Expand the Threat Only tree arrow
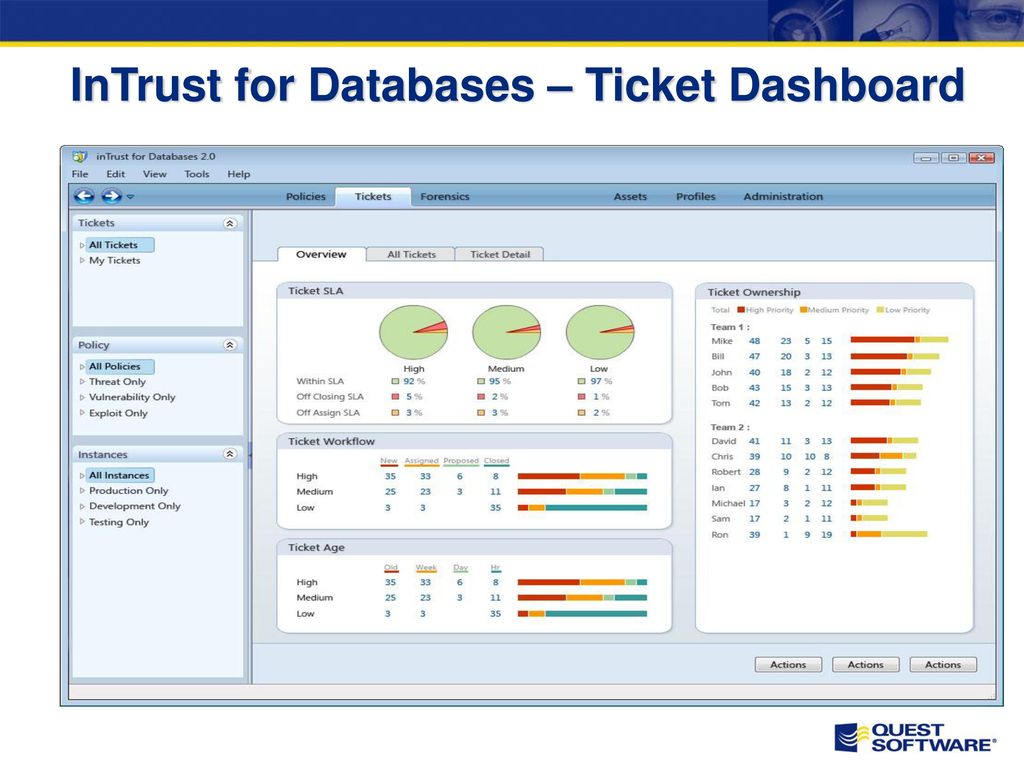This screenshot has width=1024, height=768. 82,381
